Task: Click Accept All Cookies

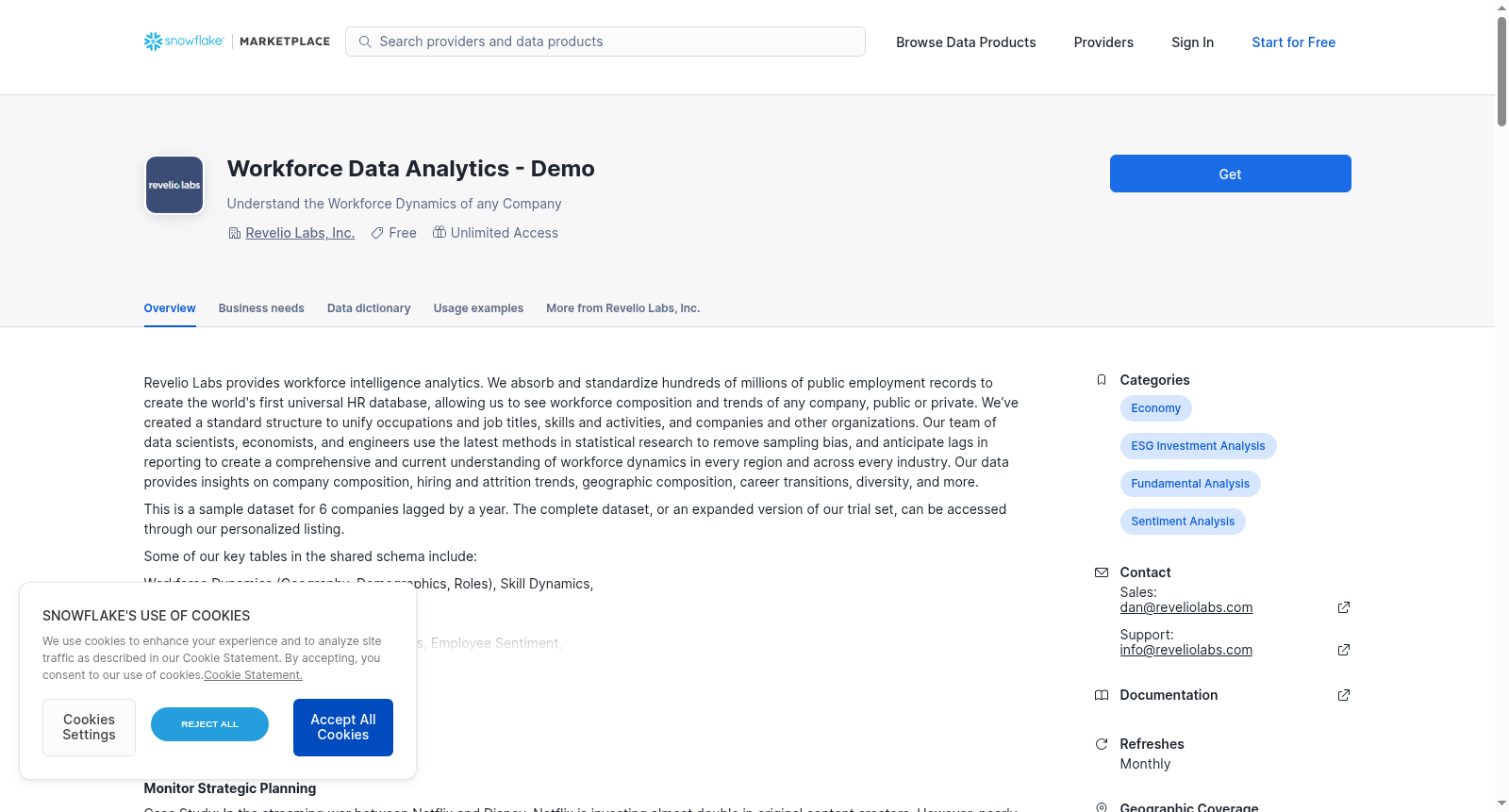Action: point(343,727)
